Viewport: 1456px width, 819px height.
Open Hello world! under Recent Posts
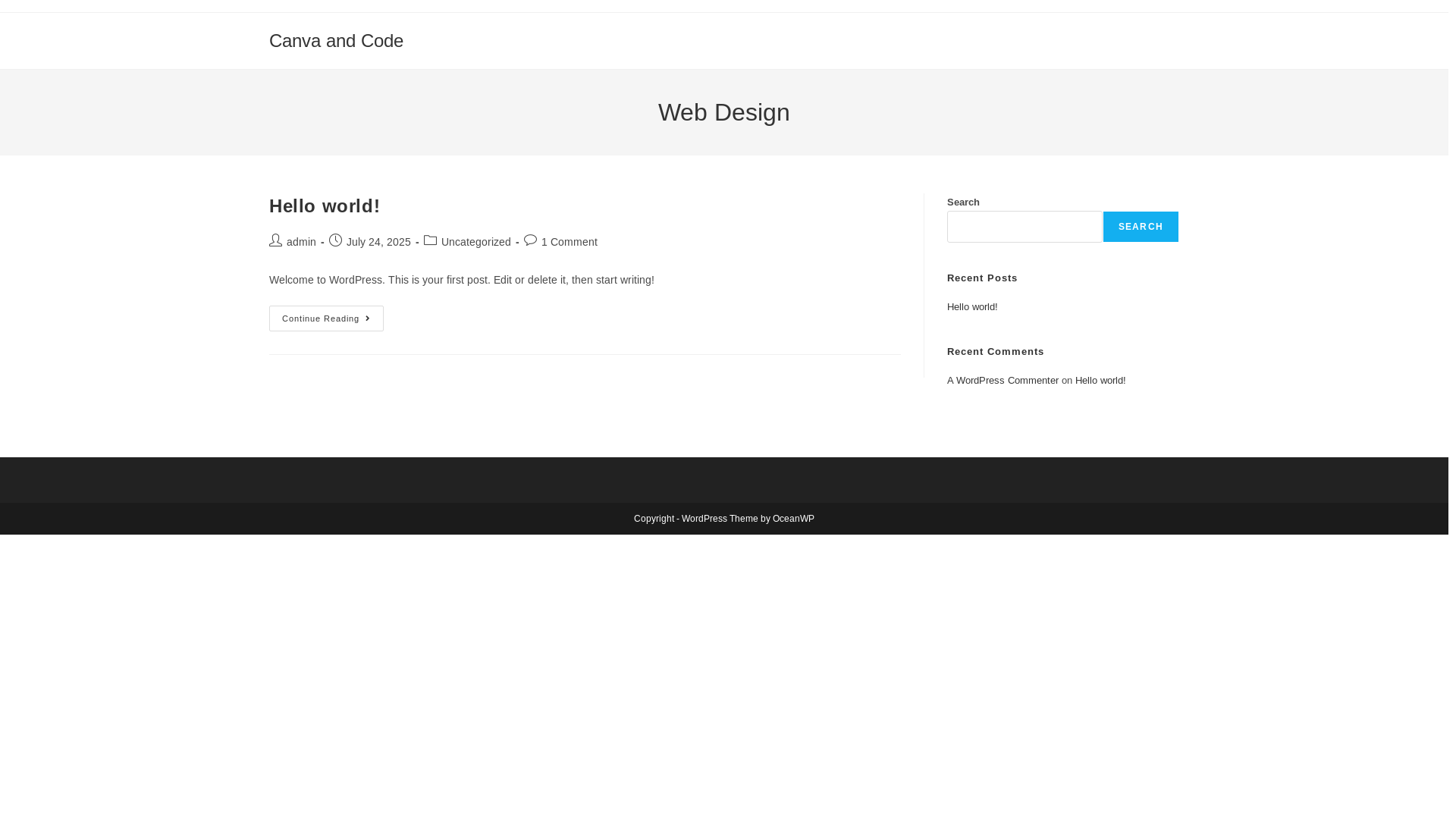(972, 307)
